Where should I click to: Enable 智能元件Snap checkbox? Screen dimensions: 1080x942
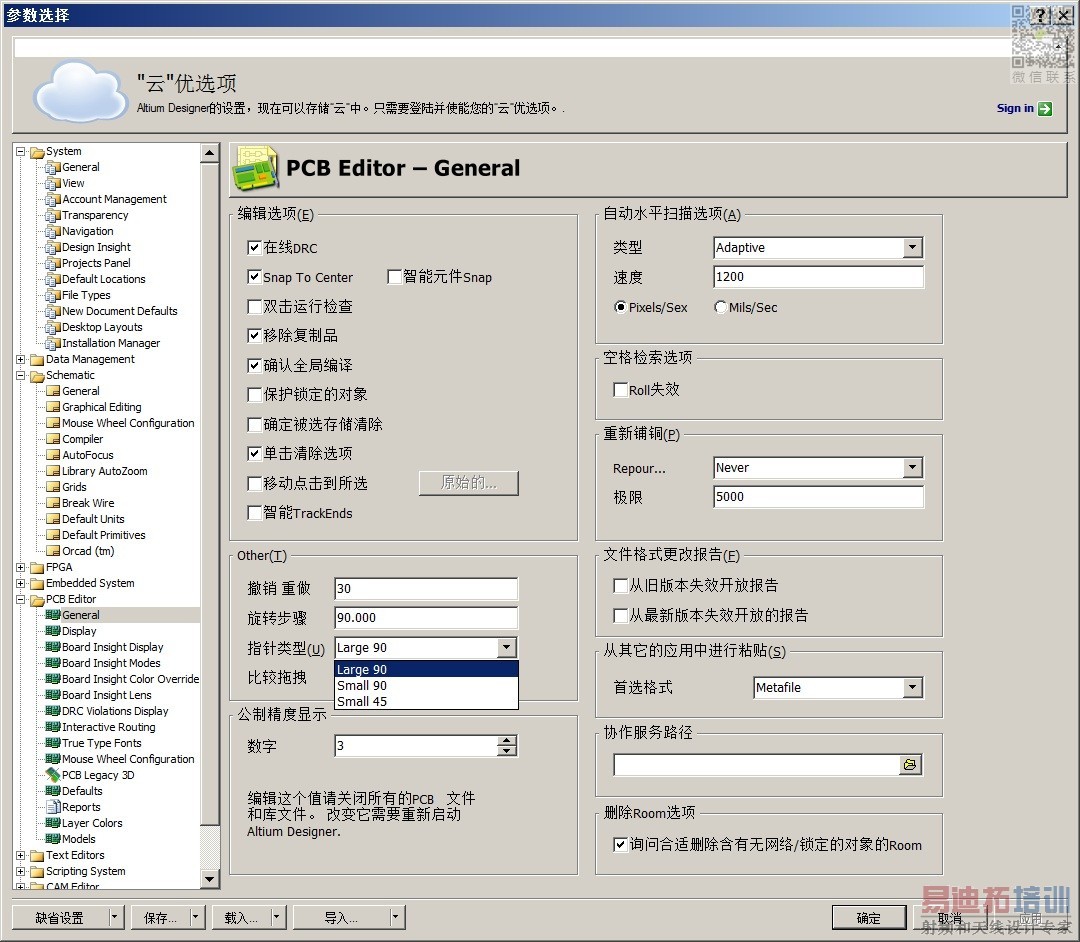click(x=395, y=277)
